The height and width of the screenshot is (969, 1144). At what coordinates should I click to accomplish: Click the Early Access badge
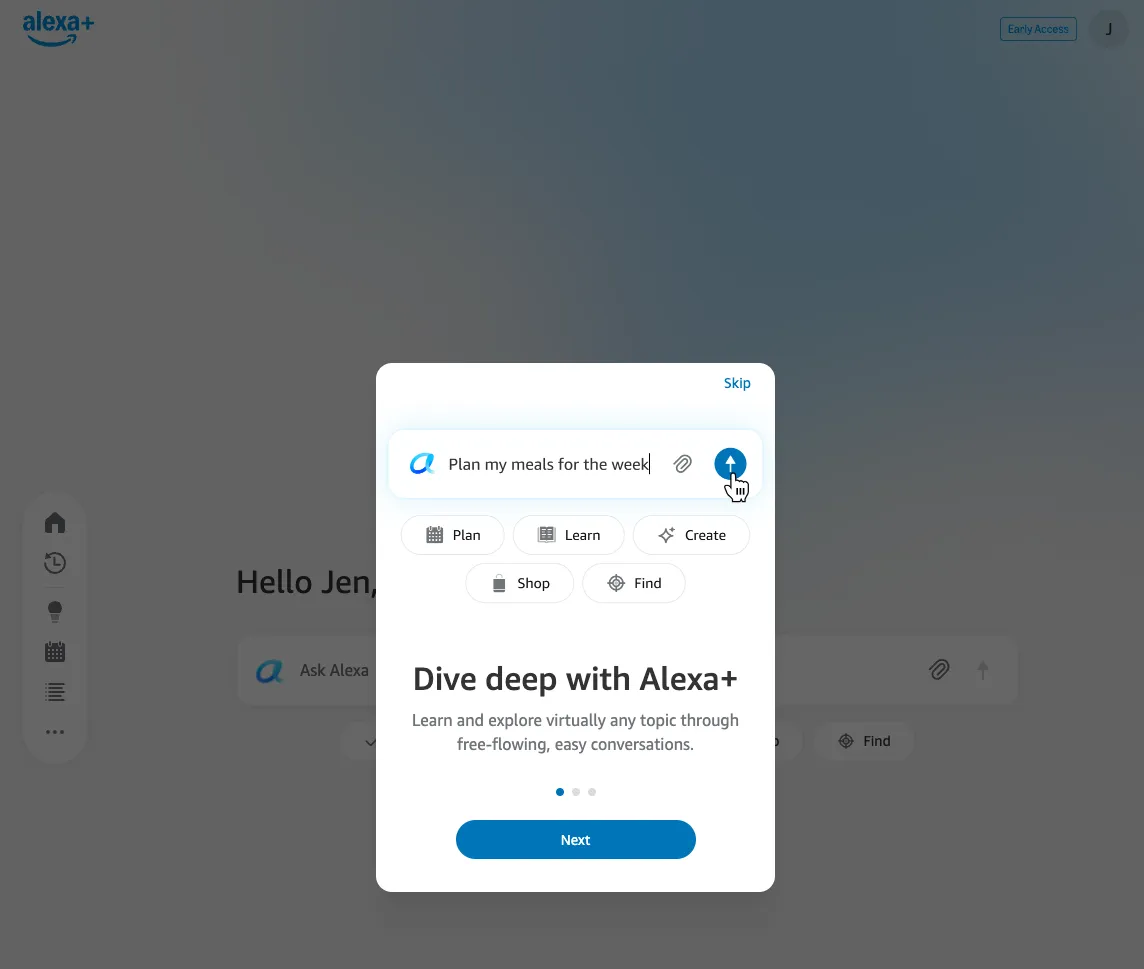[1038, 29]
